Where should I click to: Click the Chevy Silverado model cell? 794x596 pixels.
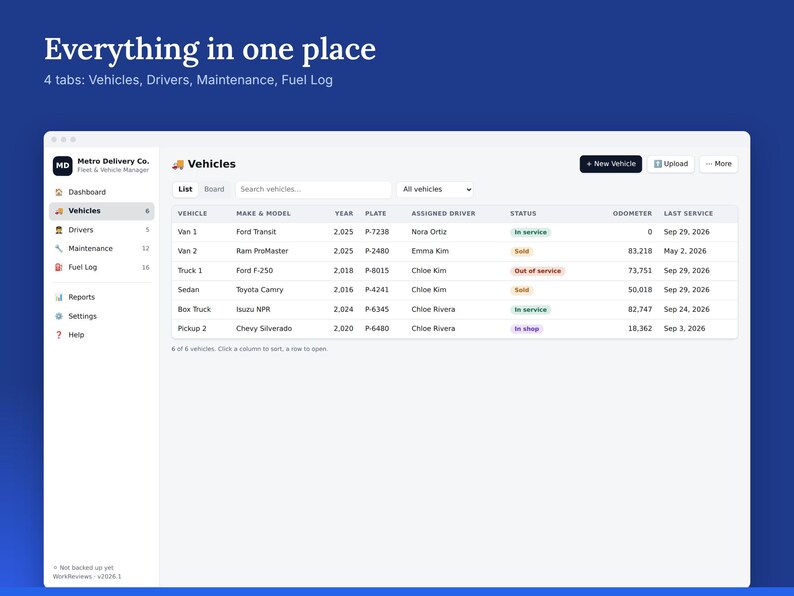pos(264,329)
